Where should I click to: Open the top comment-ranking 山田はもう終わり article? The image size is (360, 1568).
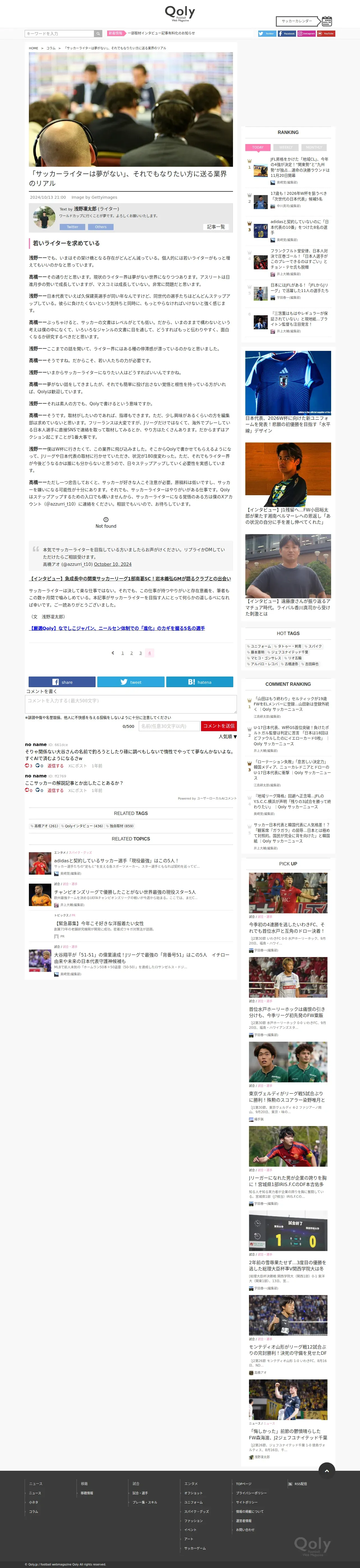point(292,704)
